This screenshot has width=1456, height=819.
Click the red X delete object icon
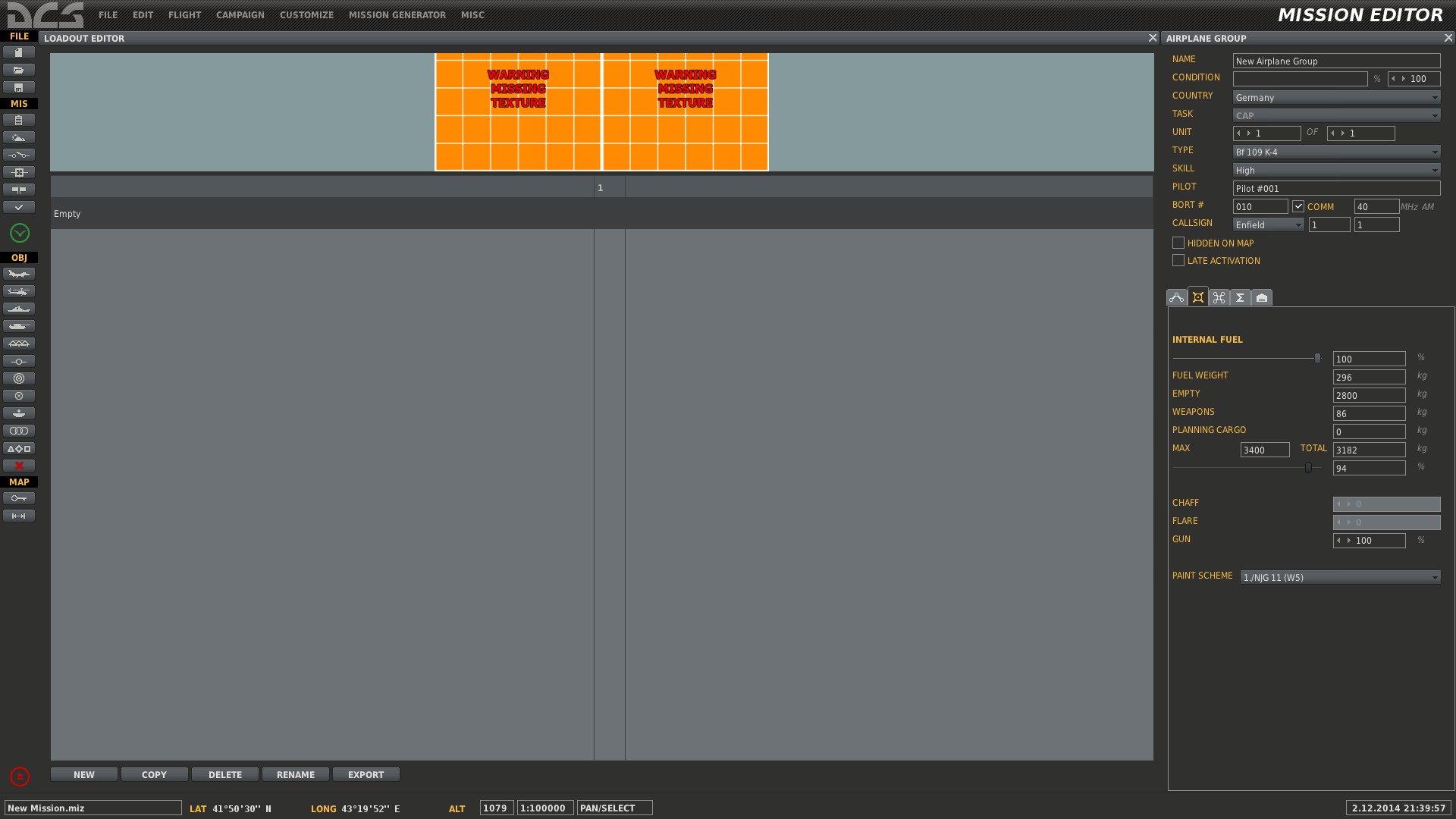pos(19,466)
